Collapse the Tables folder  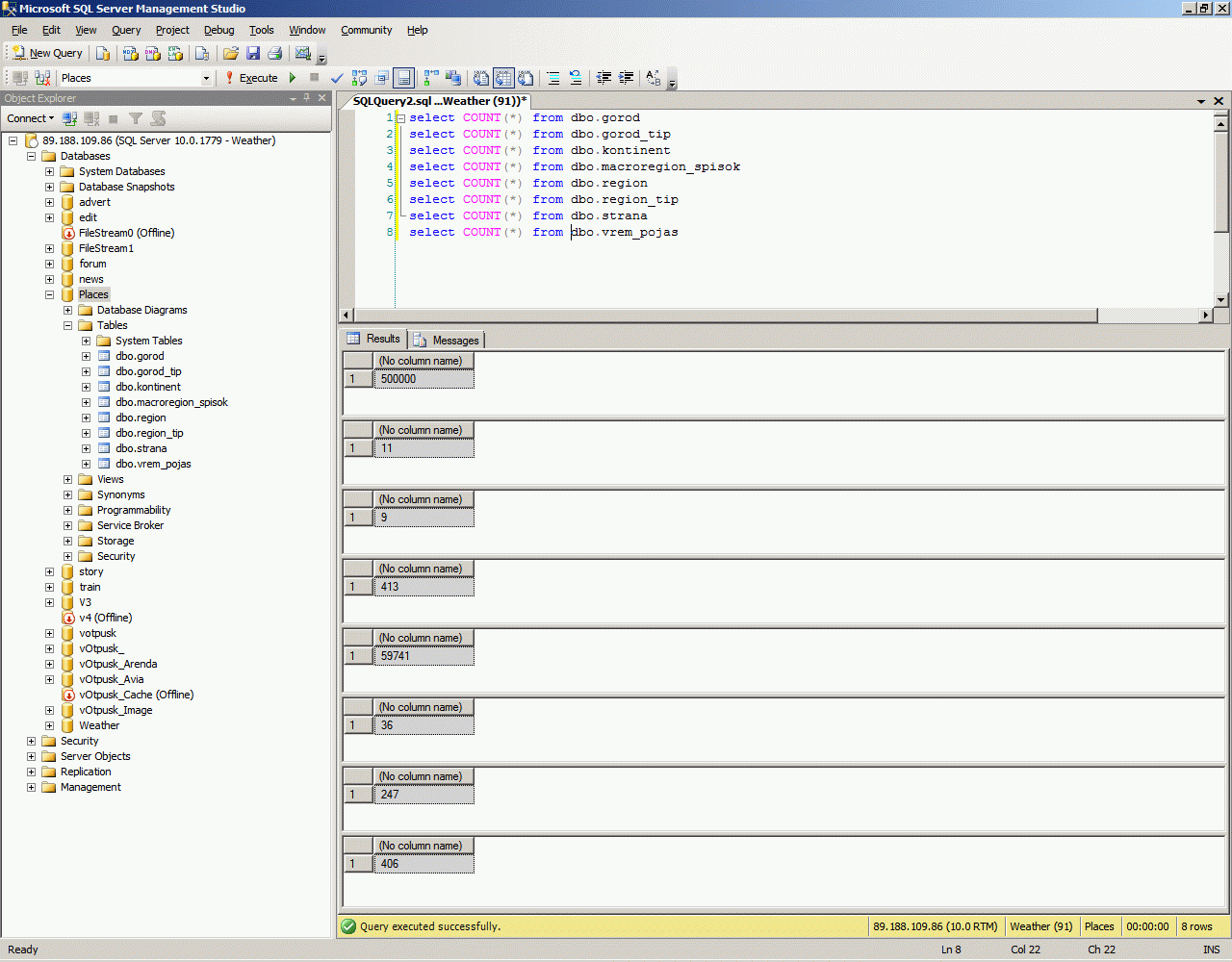(67, 325)
